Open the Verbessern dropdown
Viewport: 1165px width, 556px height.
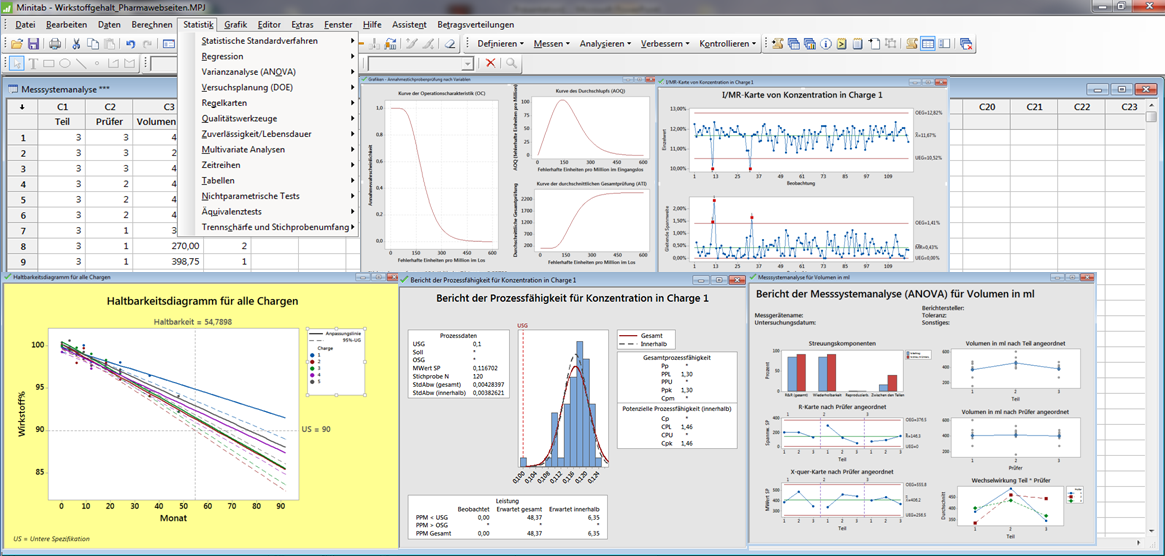tap(665, 43)
